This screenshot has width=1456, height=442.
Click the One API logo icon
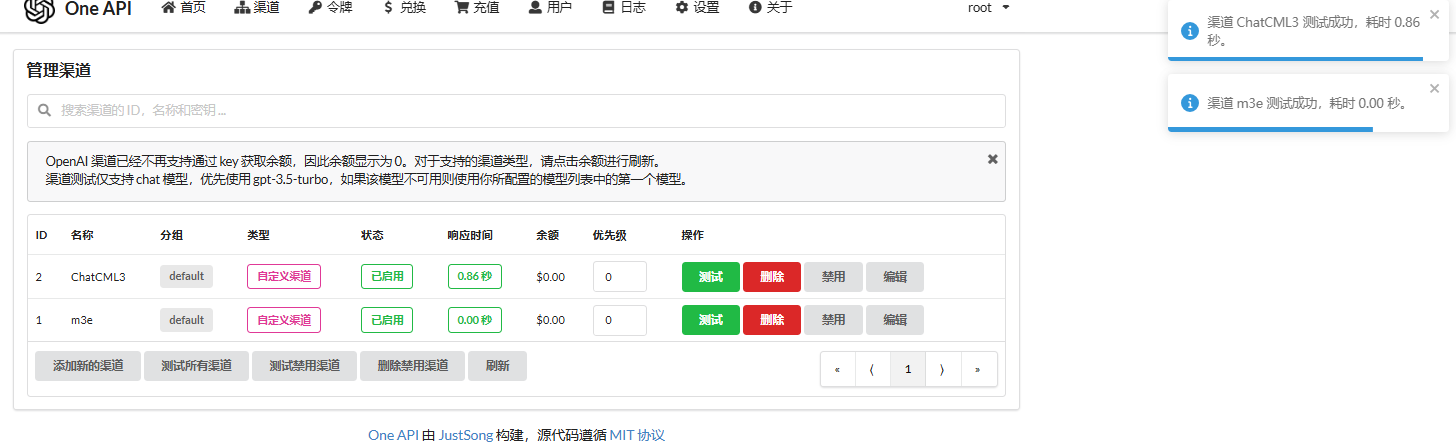tap(38, 8)
